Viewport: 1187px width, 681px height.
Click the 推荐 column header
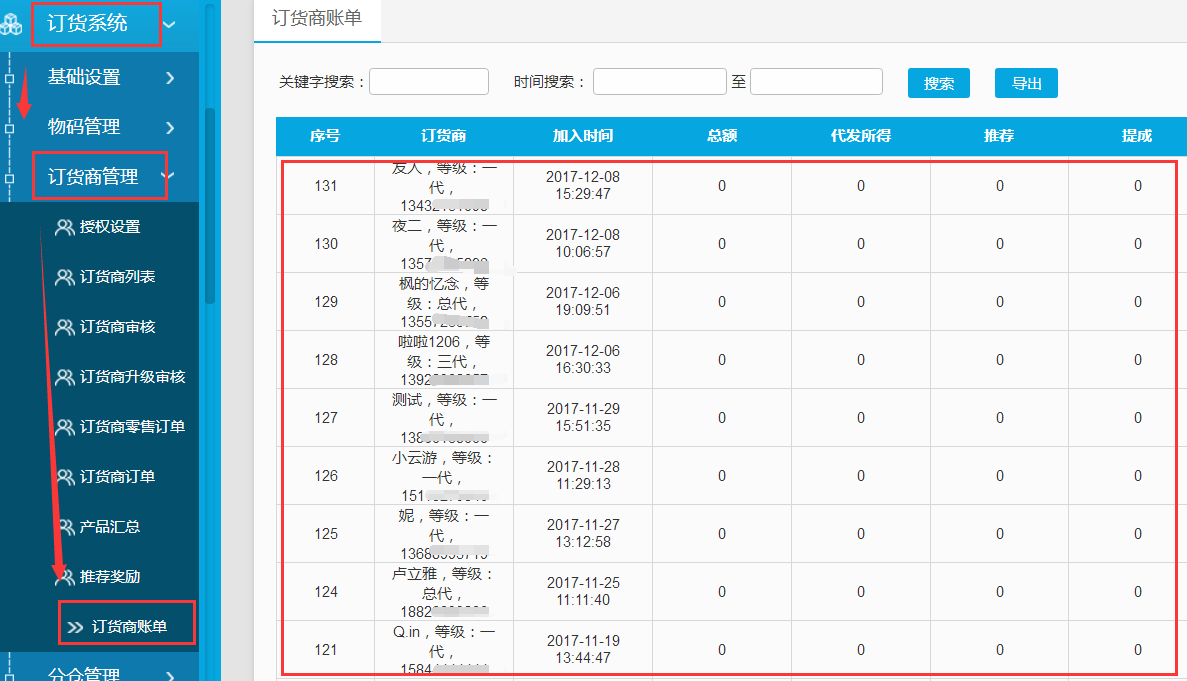(x=999, y=136)
